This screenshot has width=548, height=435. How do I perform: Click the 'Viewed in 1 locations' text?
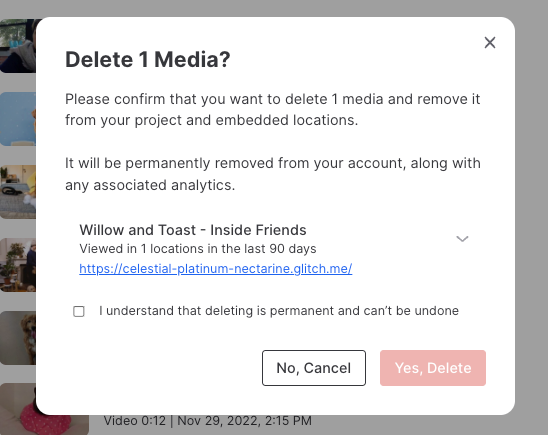(197, 248)
